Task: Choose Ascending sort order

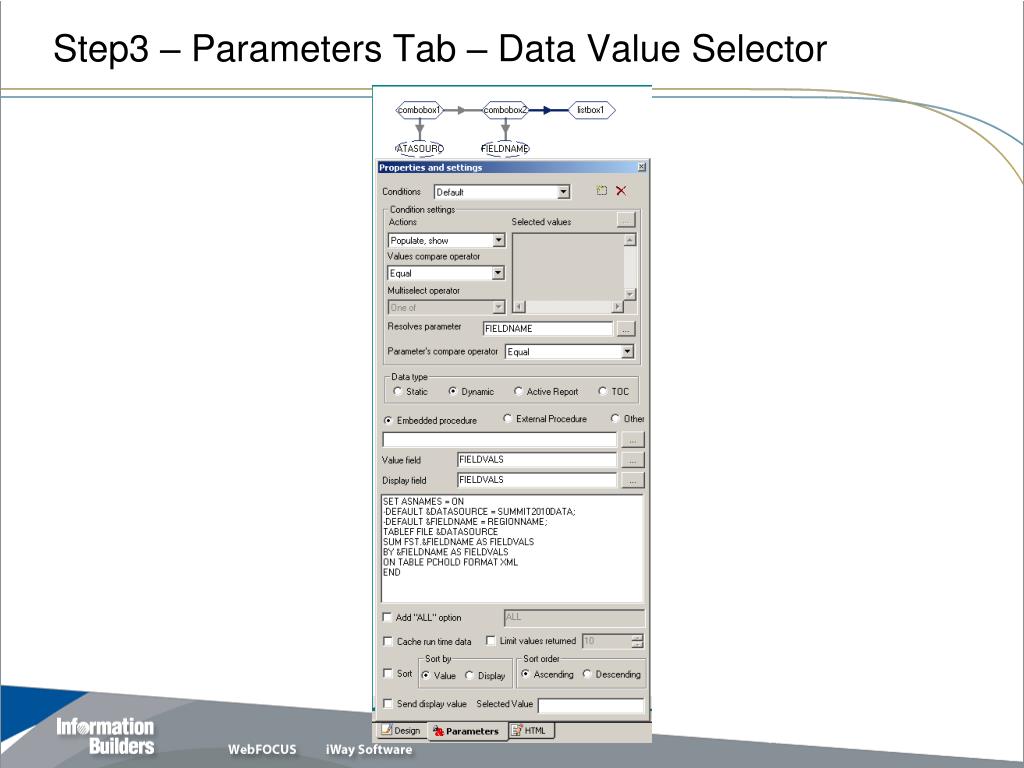Action: (x=525, y=673)
